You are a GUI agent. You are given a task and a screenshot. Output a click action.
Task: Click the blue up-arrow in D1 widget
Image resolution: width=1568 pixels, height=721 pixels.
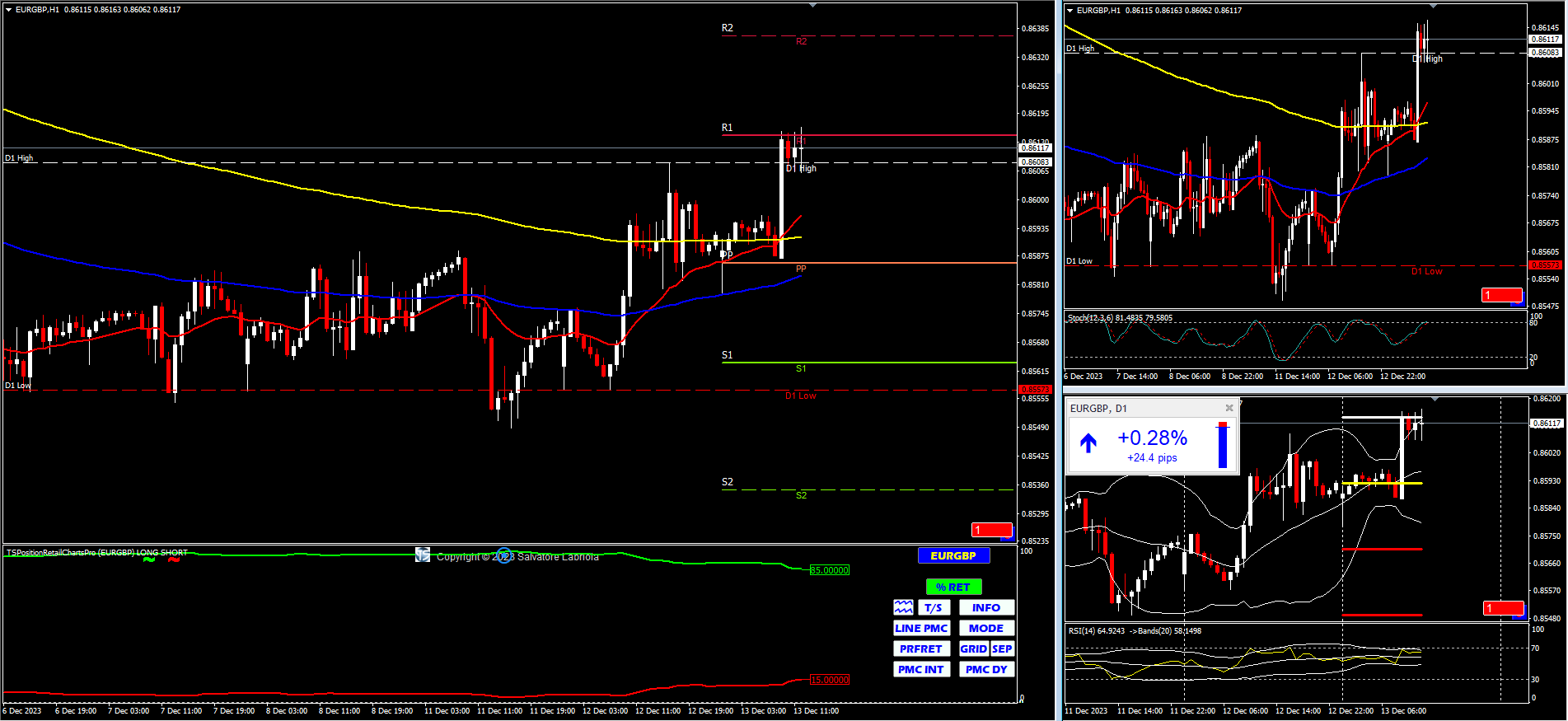(x=1088, y=443)
